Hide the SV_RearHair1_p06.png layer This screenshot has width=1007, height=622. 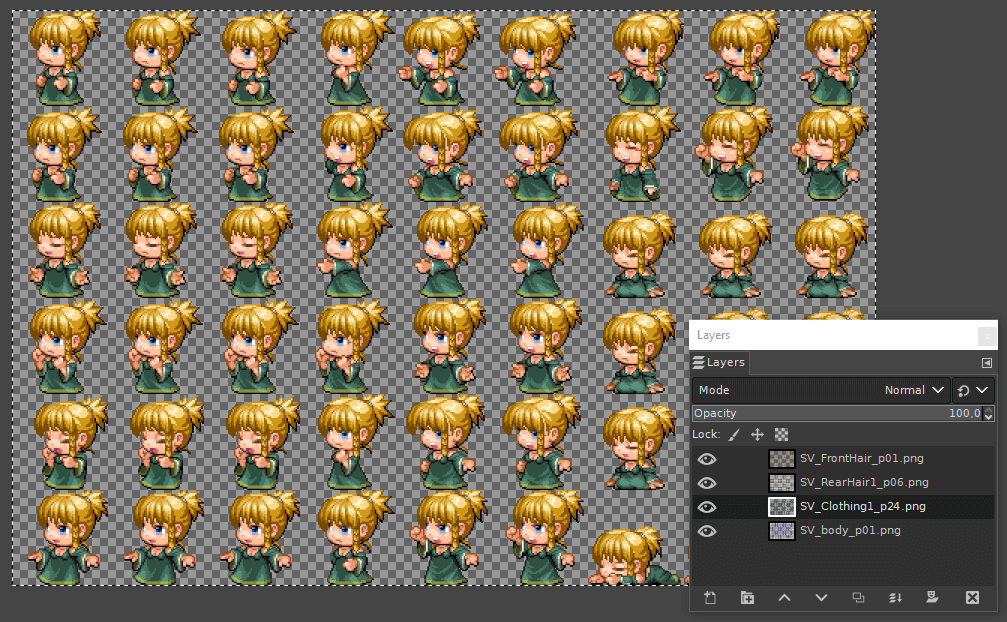[x=707, y=483]
